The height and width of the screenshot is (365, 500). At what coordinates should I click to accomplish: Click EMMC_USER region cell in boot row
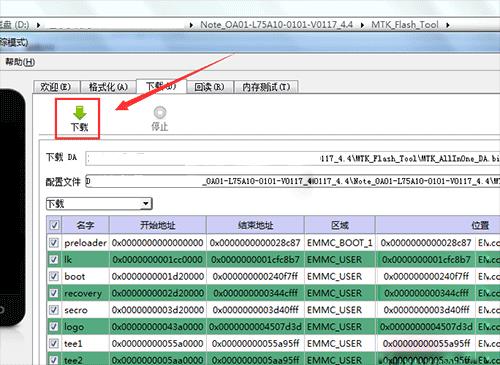[x=340, y=276]
